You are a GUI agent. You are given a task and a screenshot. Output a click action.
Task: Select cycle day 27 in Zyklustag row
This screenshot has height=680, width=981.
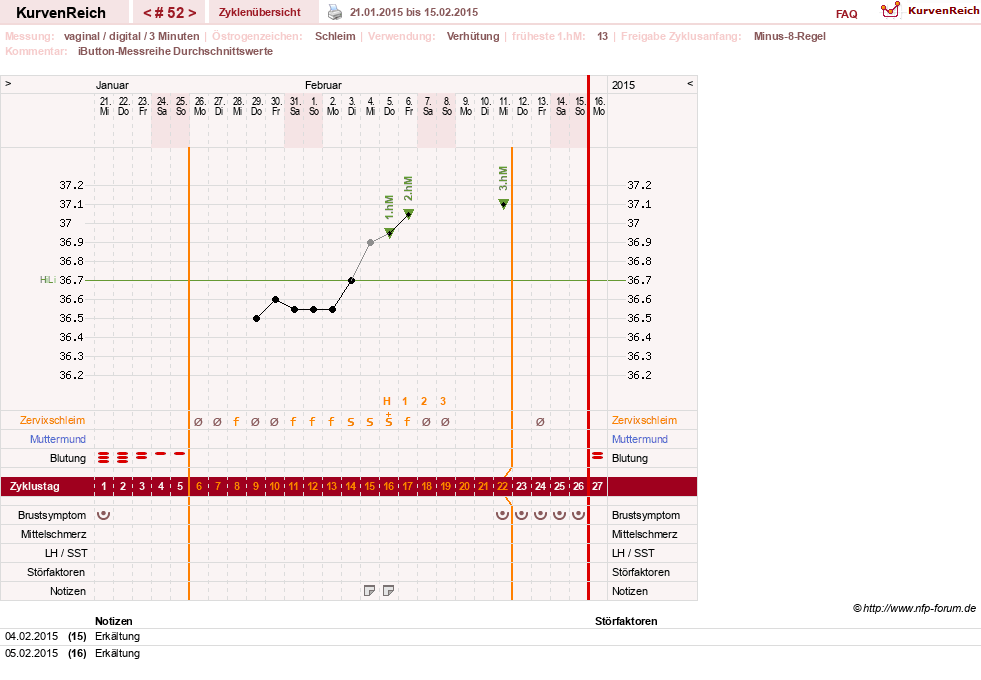pyautogui.click(x=597, y=486)
